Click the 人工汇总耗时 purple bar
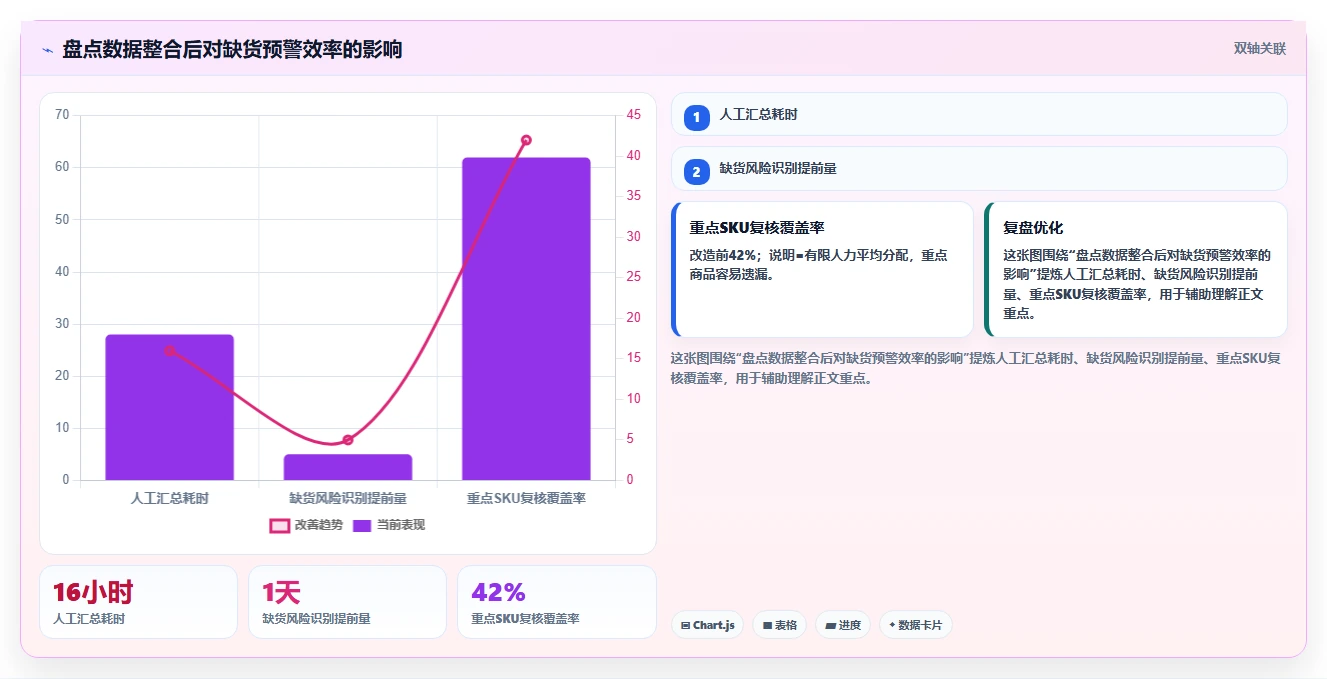This screenshot has height=679, width=1327. (169, 407)
